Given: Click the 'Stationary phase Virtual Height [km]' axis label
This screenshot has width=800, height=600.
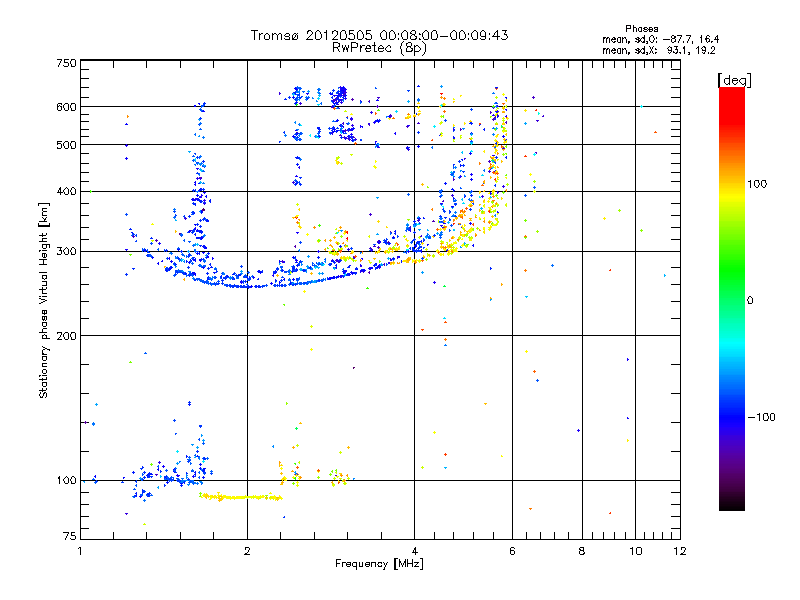Looking at the screenshot, I should (x=44, y=300).
